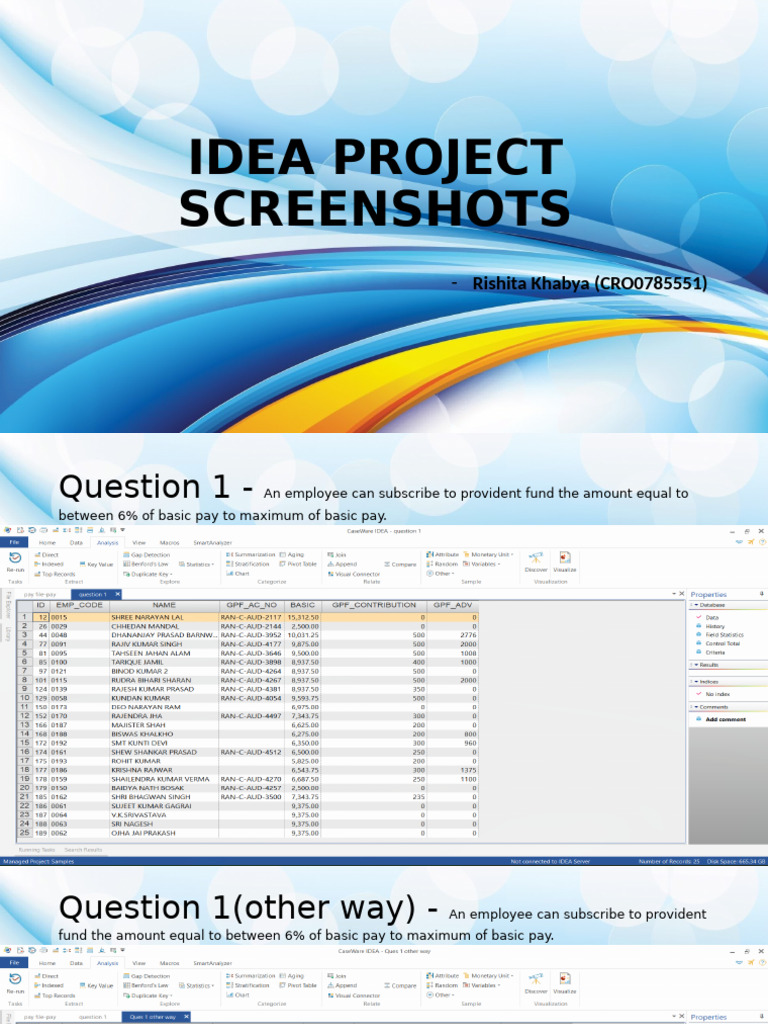
Task: Launch Discover in Ques 1 other way window
Action: [536, 983]
